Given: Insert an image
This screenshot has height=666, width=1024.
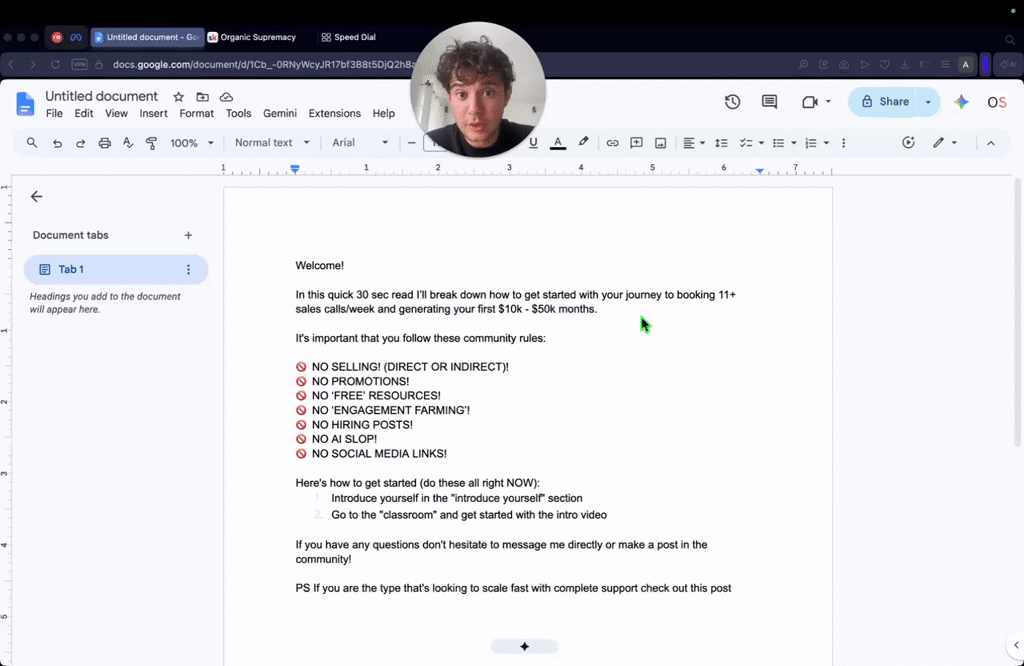Looking at the screenshot, I should (x=660, y=143).
